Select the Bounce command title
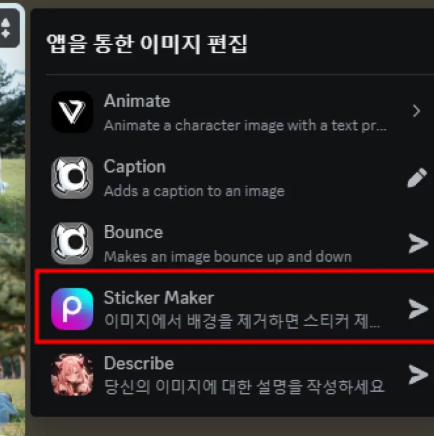 tap(133, 232)
